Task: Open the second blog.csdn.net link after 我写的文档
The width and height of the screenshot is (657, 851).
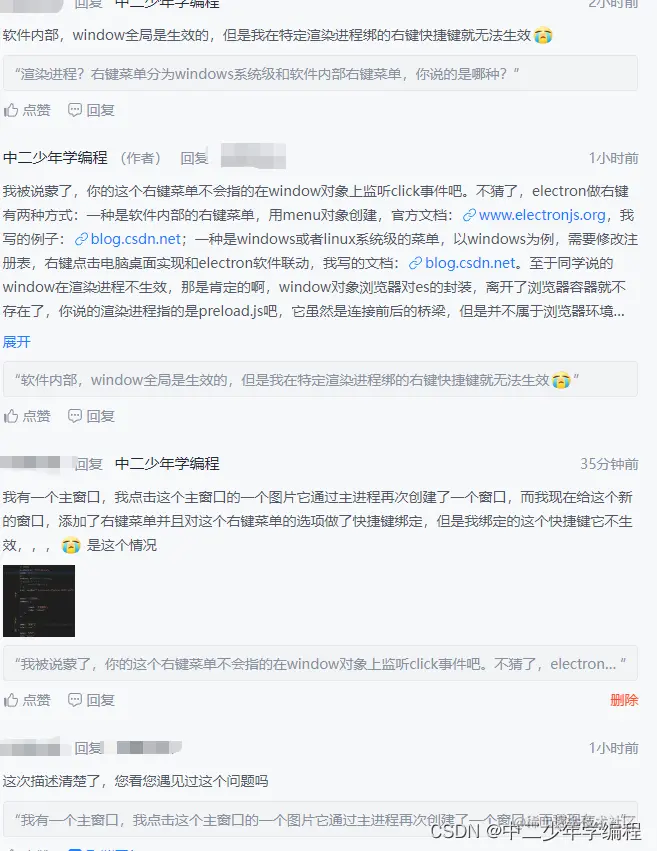Action: tap(470, 263)
